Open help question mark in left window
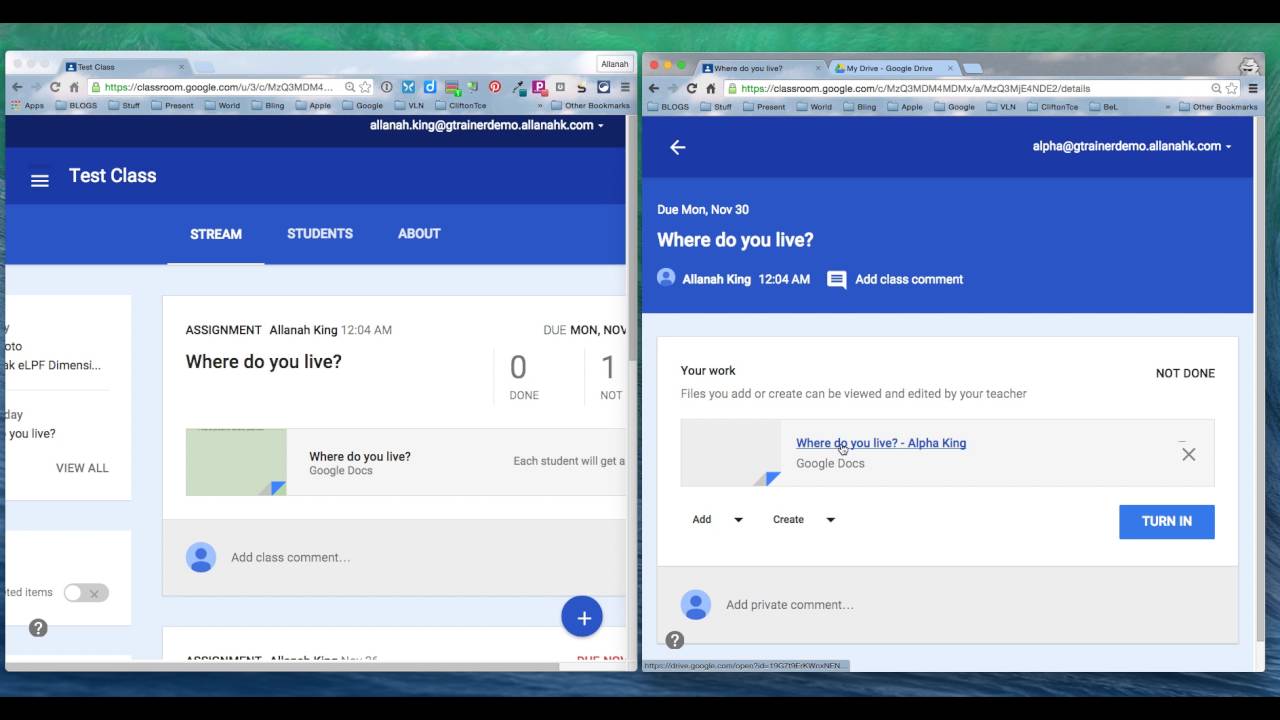Image resolution: width=1280 pixels, height=720 pixels. tap(38, 628)
